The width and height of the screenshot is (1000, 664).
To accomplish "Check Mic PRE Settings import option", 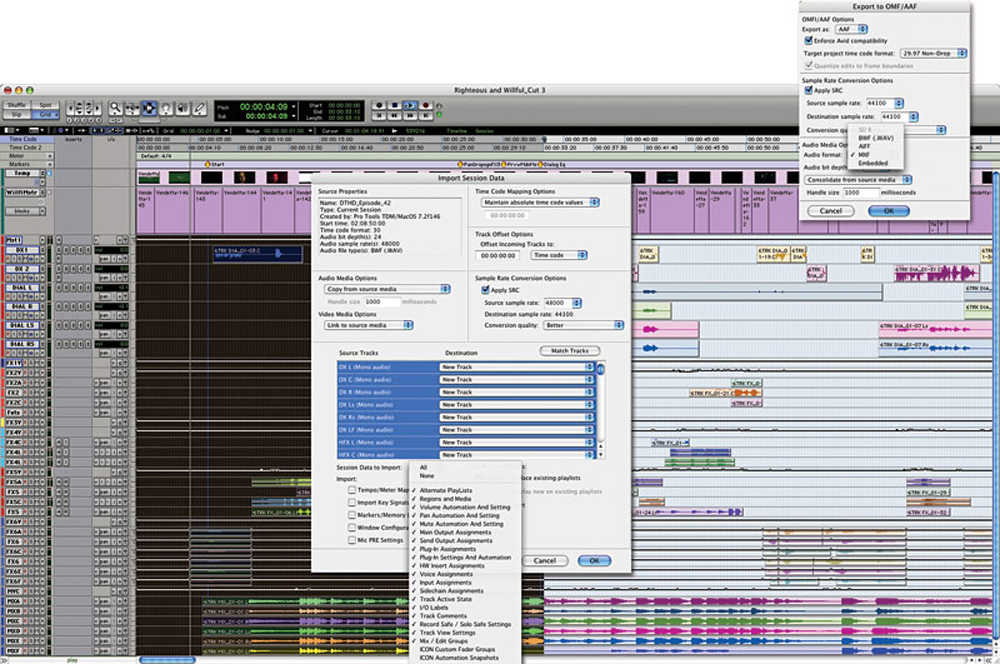I will (x=352, y=540).
